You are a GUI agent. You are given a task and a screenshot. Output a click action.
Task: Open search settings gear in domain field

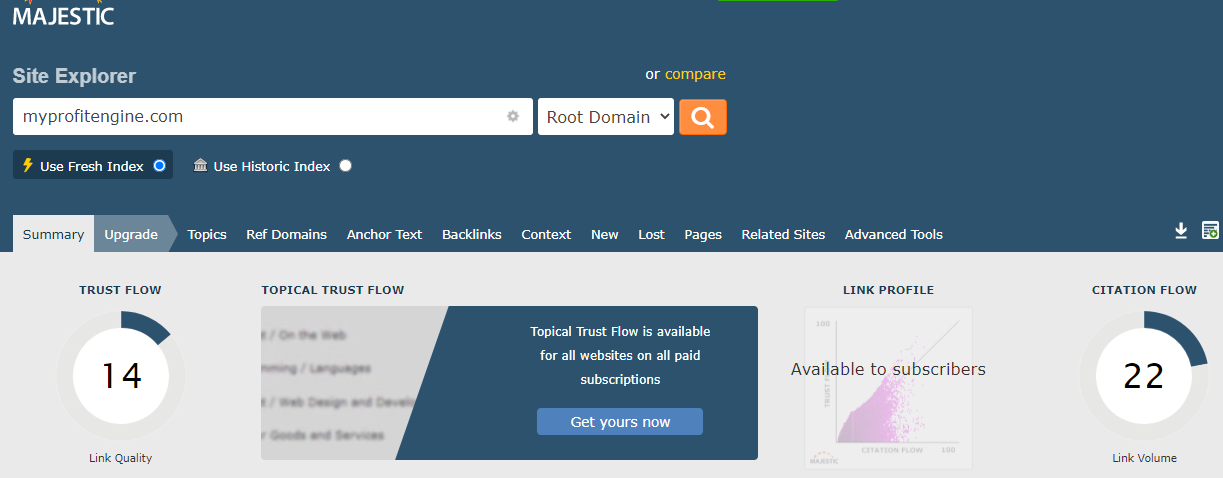513,116
